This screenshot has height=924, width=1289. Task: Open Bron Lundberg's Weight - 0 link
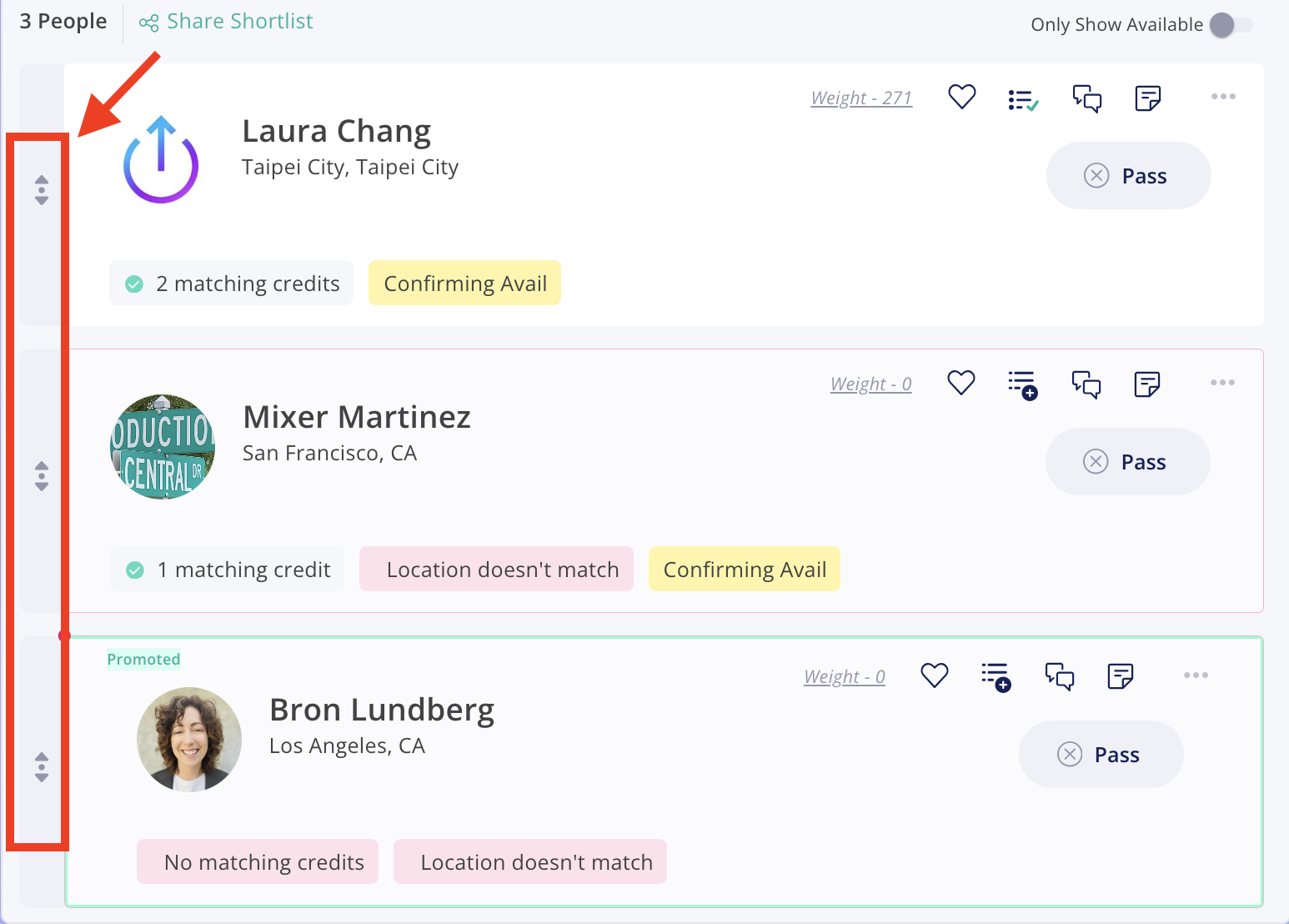point(845,677)
